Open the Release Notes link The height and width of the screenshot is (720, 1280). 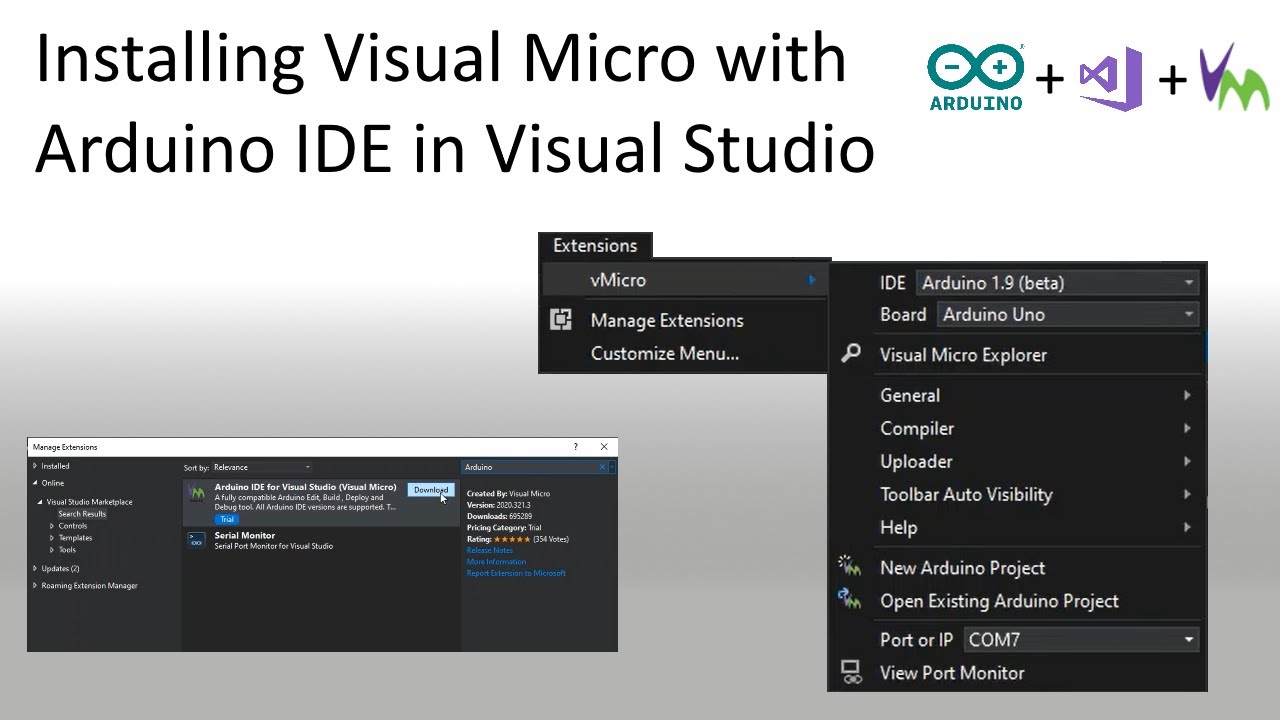coord(490,551)
